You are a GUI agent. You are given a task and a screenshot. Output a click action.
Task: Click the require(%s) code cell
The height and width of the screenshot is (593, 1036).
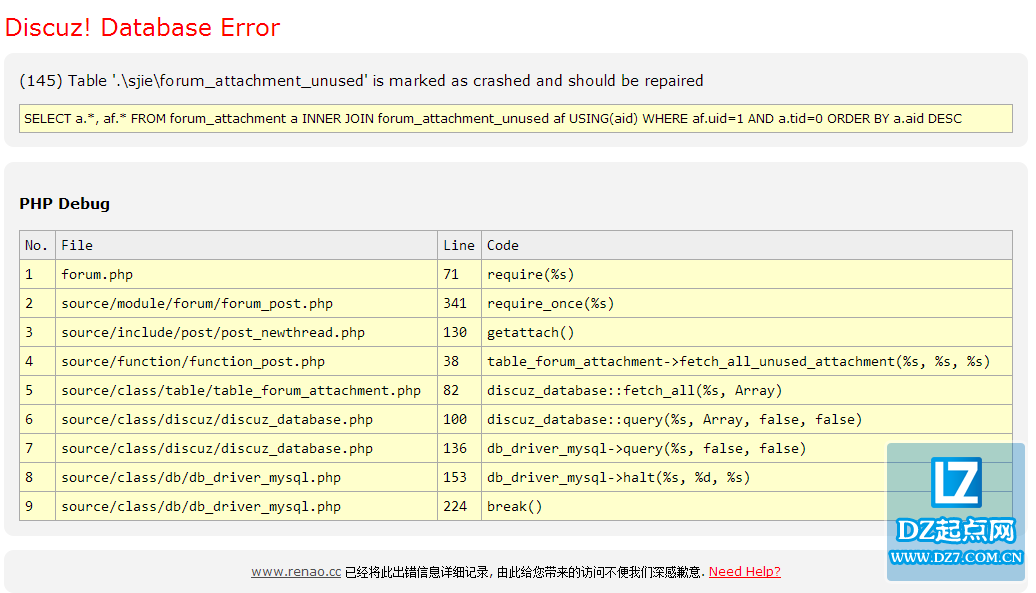coord(747,274)
